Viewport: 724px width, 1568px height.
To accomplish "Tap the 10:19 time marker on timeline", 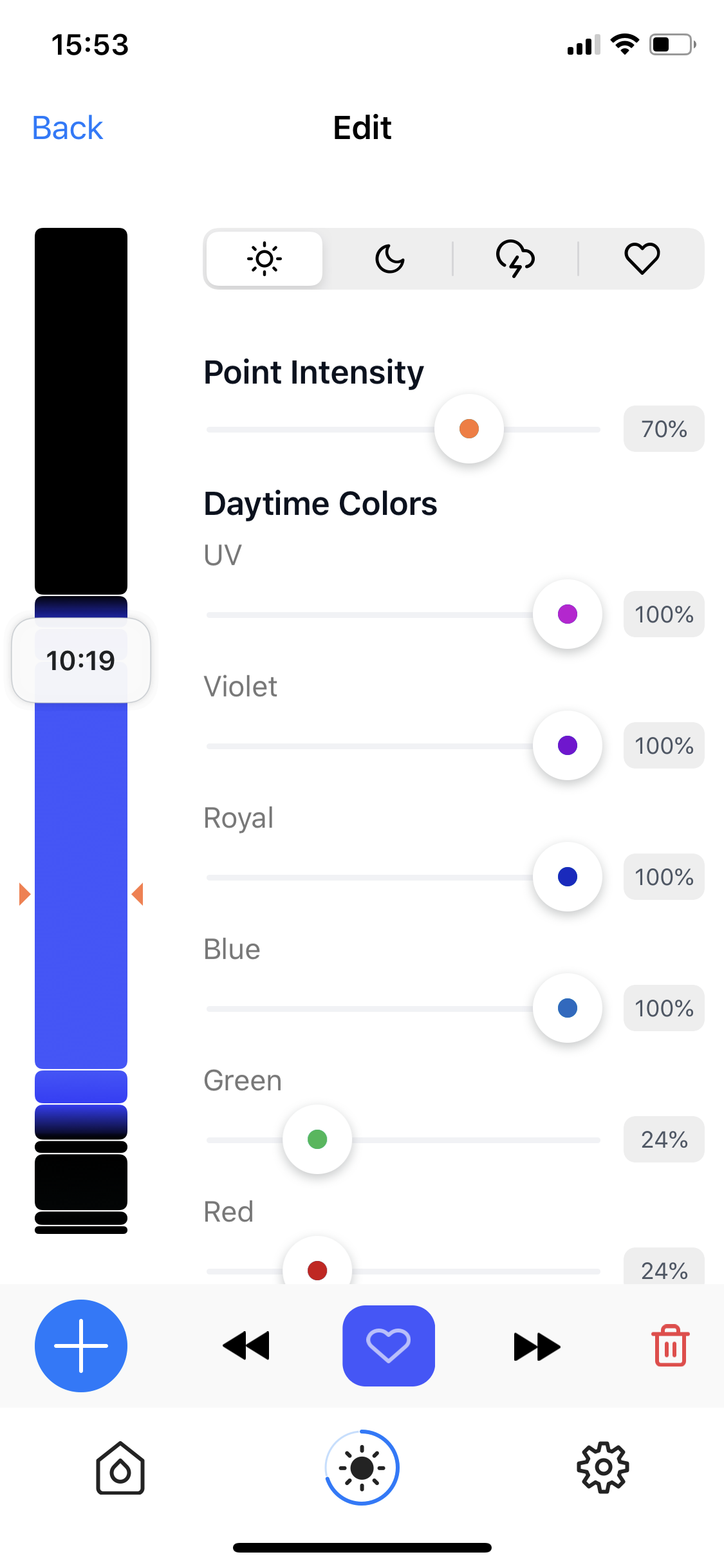I will pos(81,660).
